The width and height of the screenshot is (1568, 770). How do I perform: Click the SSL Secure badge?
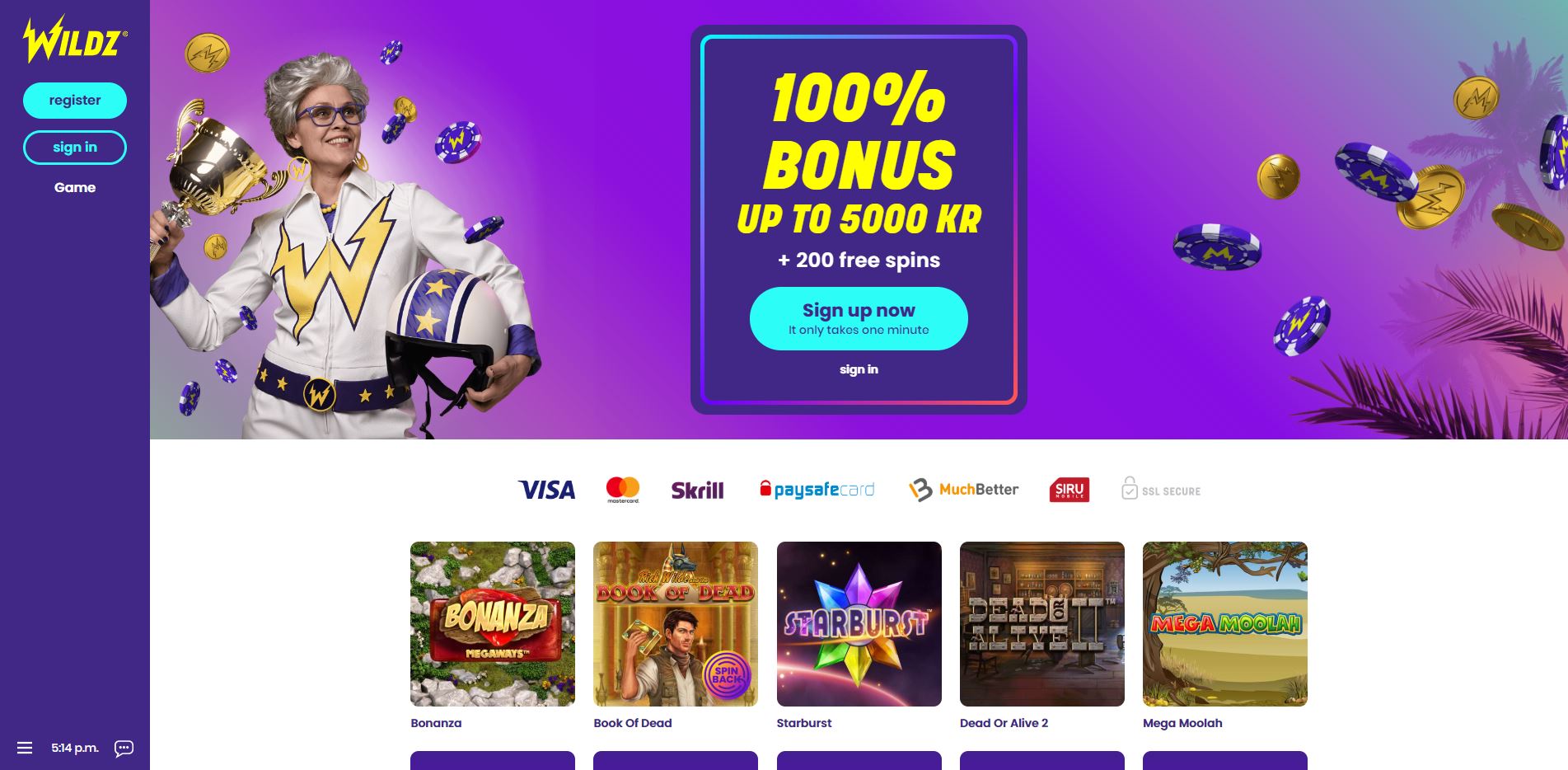pyautogui.click(x=1161, y=489)
